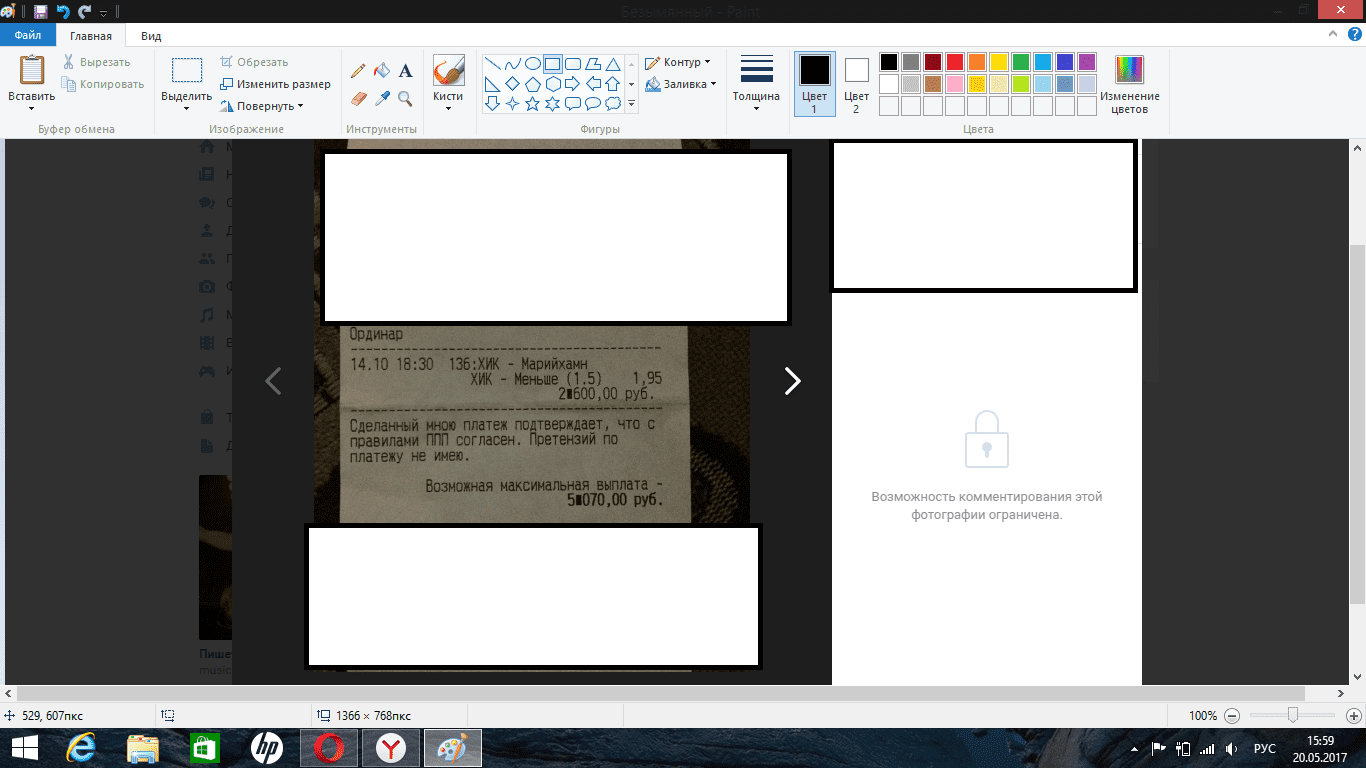This screenshot has width=1366, height=768.
Task: Select the Eraser tool
Action: coord(358,98)
